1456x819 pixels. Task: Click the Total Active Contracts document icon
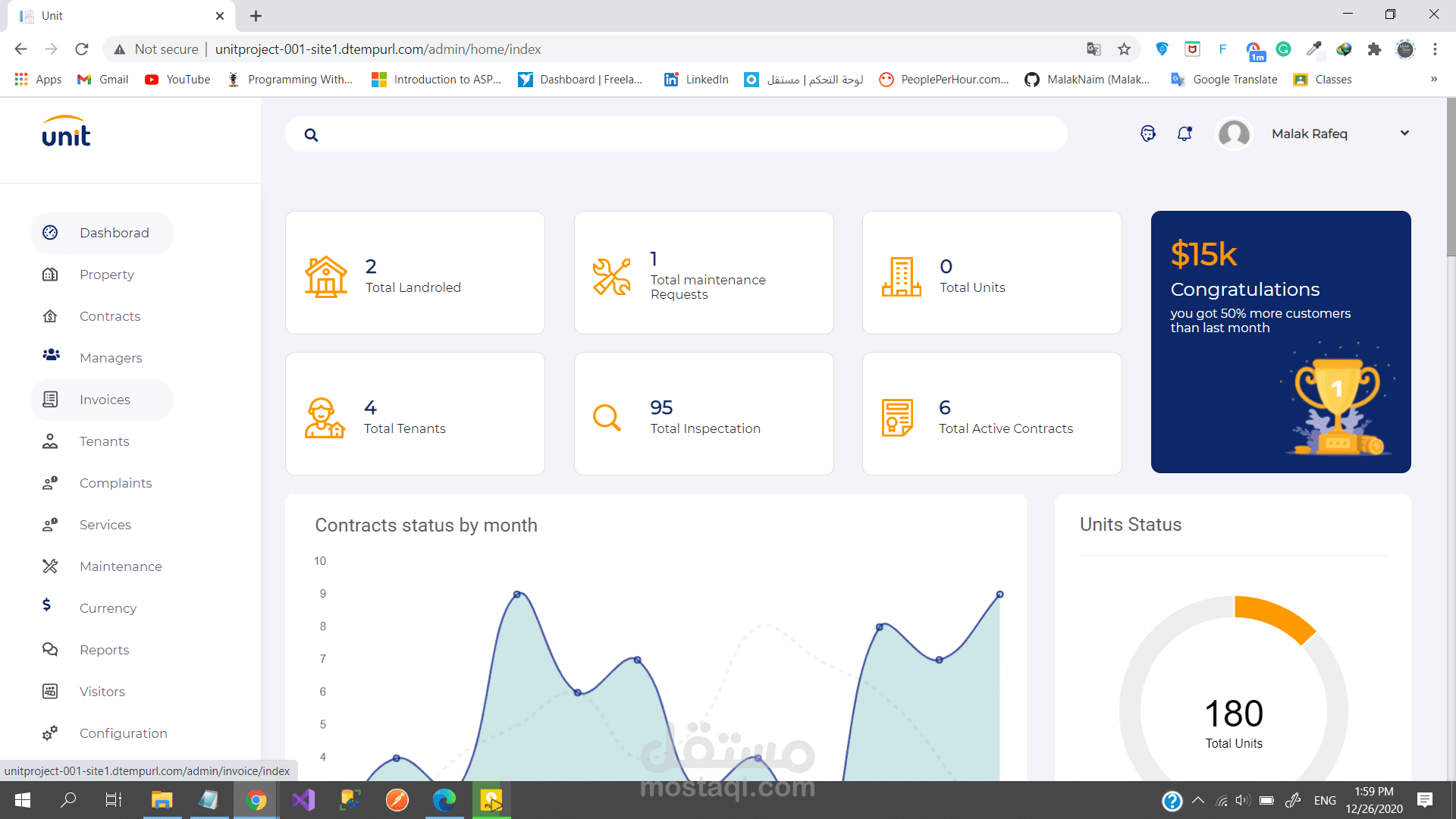pos(897,418)
